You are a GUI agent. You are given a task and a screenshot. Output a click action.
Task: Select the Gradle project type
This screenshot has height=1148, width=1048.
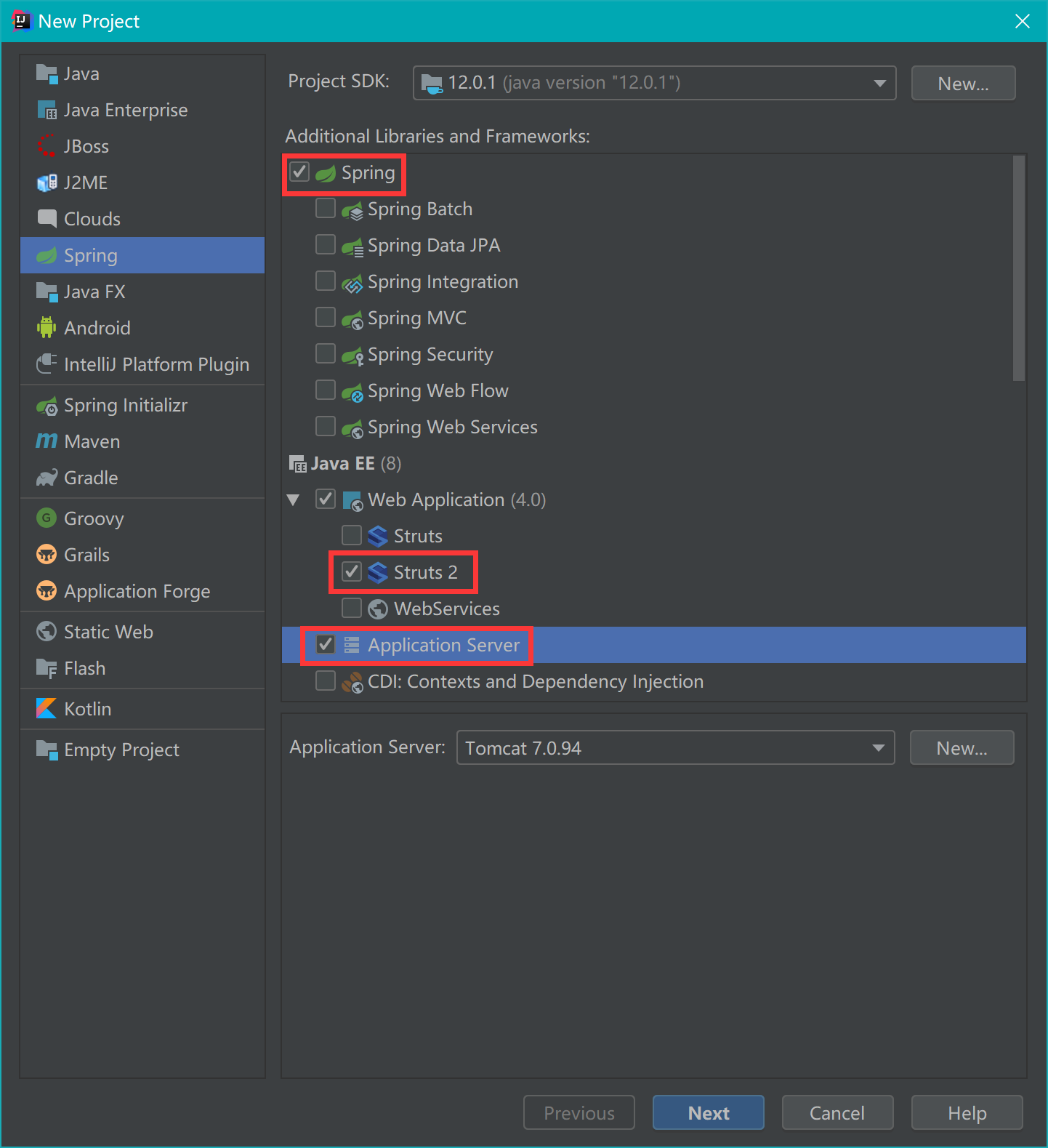click(142, 478)
